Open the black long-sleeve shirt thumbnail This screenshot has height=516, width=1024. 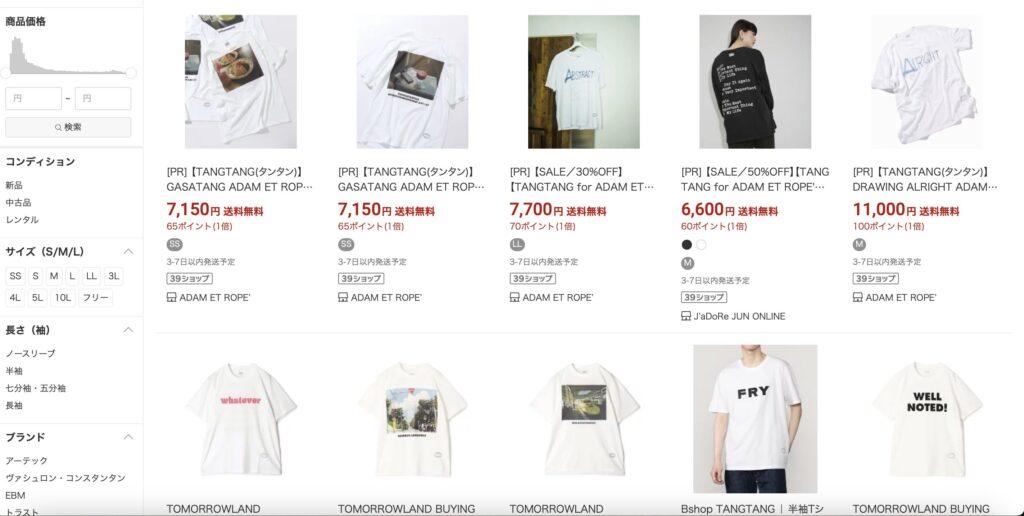click(755, 82)
